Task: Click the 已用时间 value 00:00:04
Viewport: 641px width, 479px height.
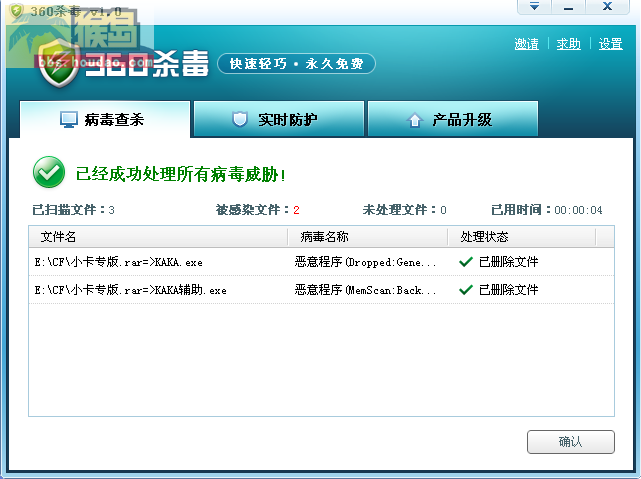Action: coord(578,210)
